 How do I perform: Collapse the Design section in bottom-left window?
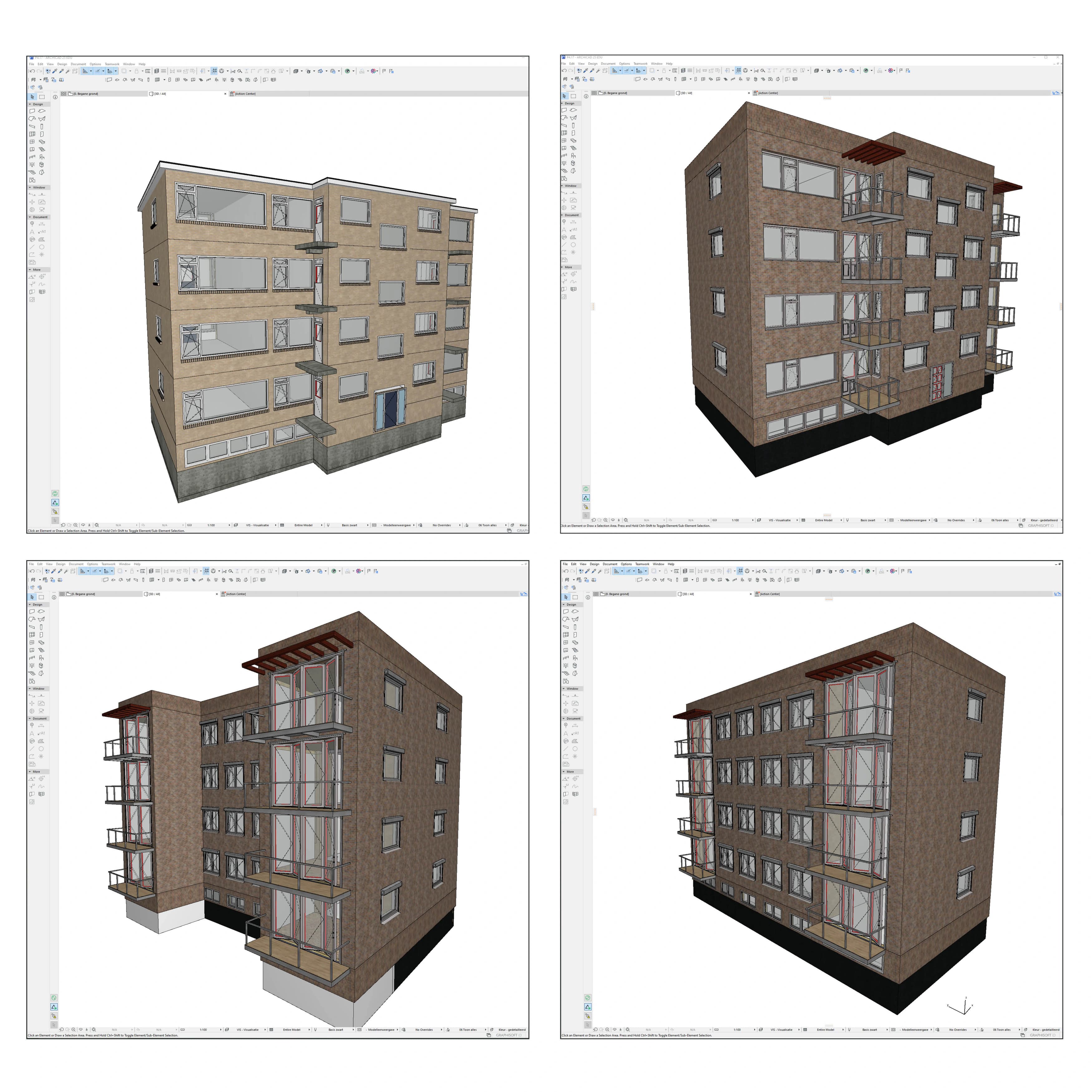[30, 604]
